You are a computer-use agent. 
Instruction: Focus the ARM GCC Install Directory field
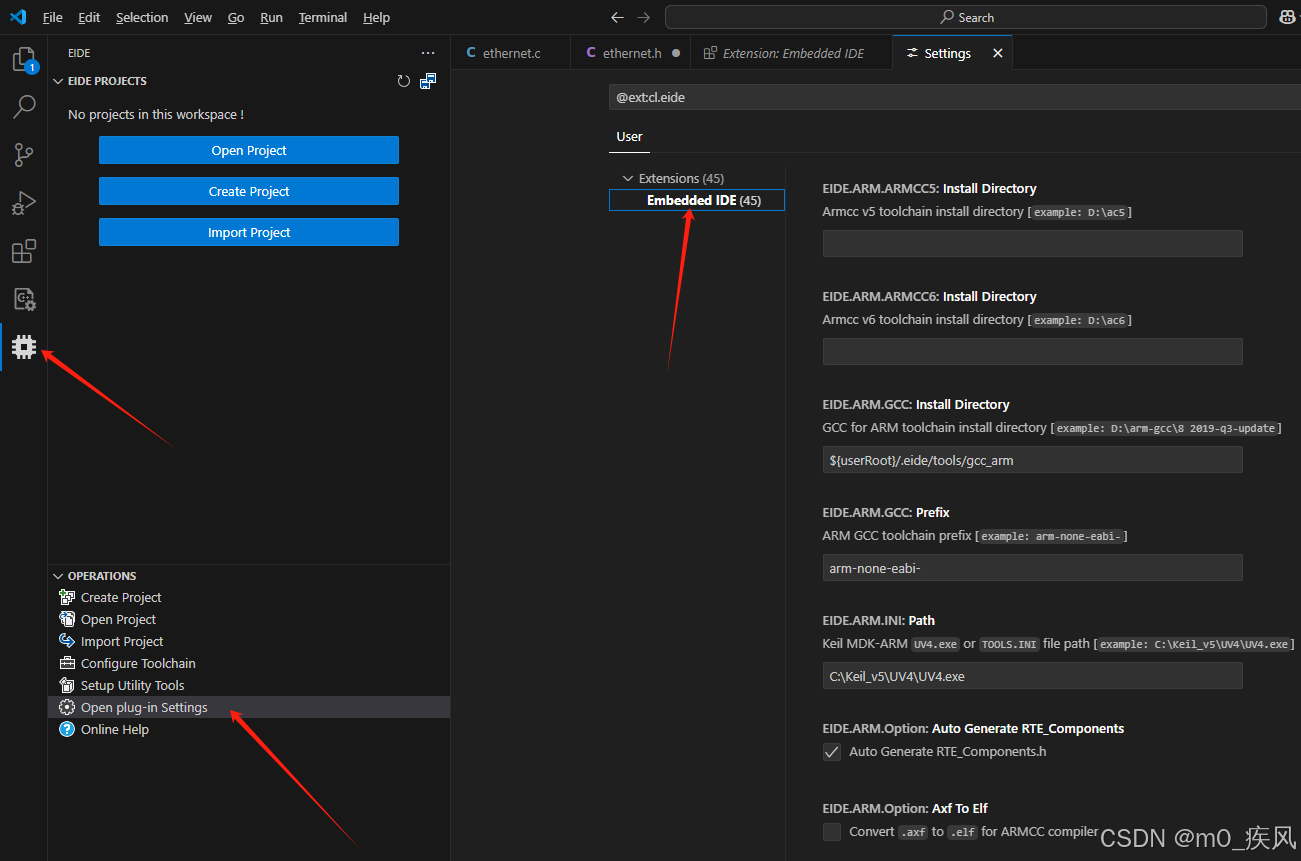1032,459
